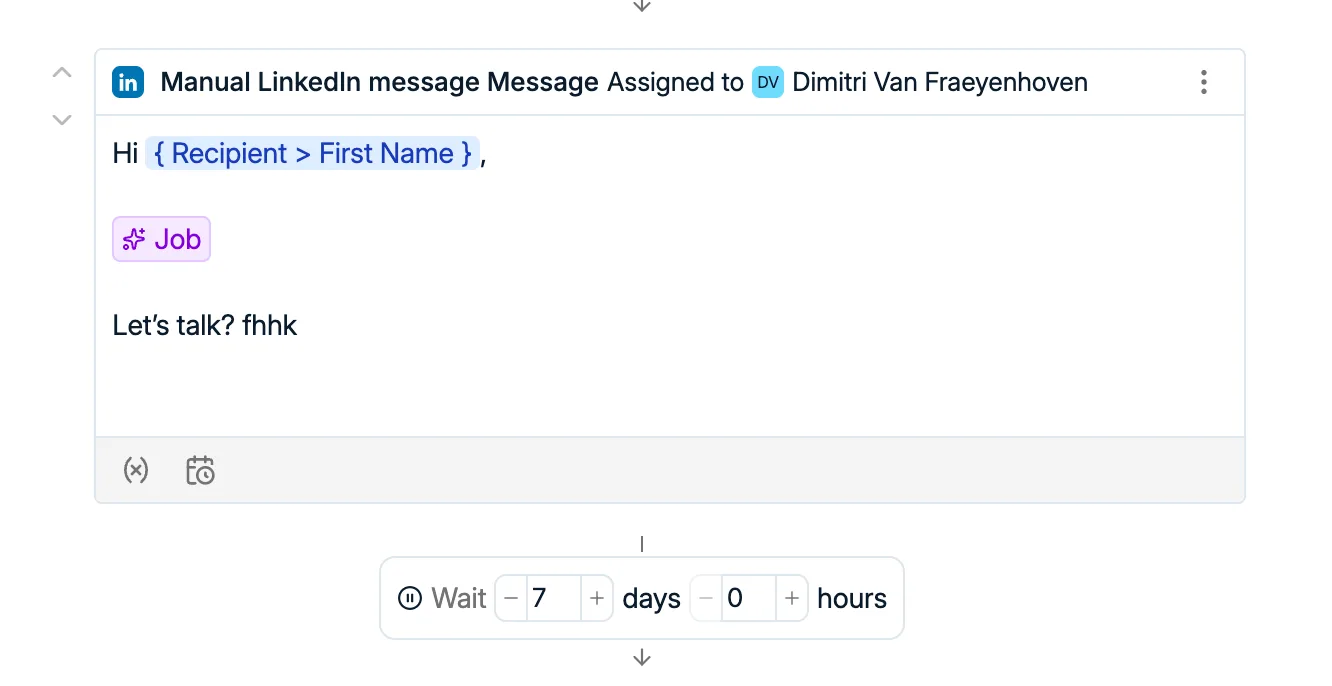Image resolution: width=1332 pixels, height=686 pixels.
Task: Click the DV avatar badge
Action: [x=768, y=82]
